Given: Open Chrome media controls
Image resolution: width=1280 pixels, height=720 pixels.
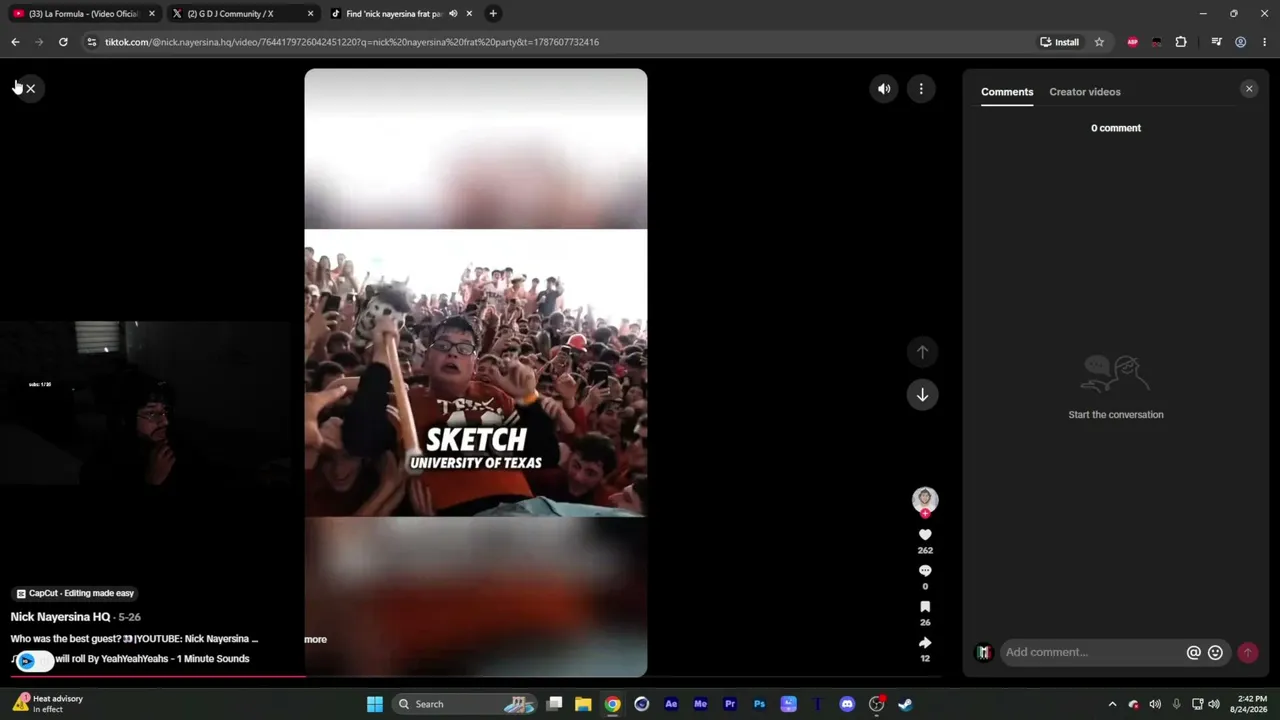Looking at the screenshot, I should [x=1216, y=42].
